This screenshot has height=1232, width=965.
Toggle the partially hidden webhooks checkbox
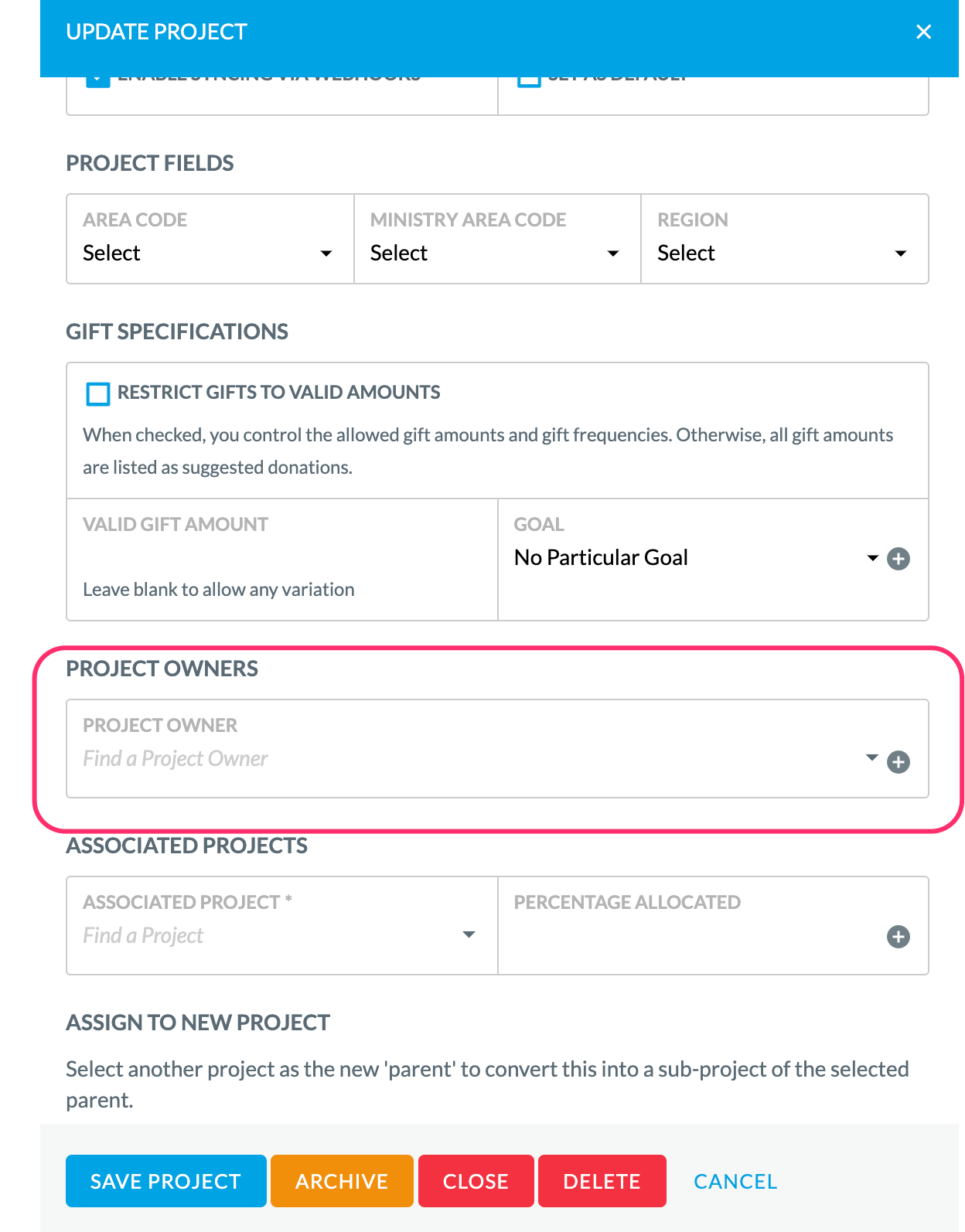tap(97, 80)
